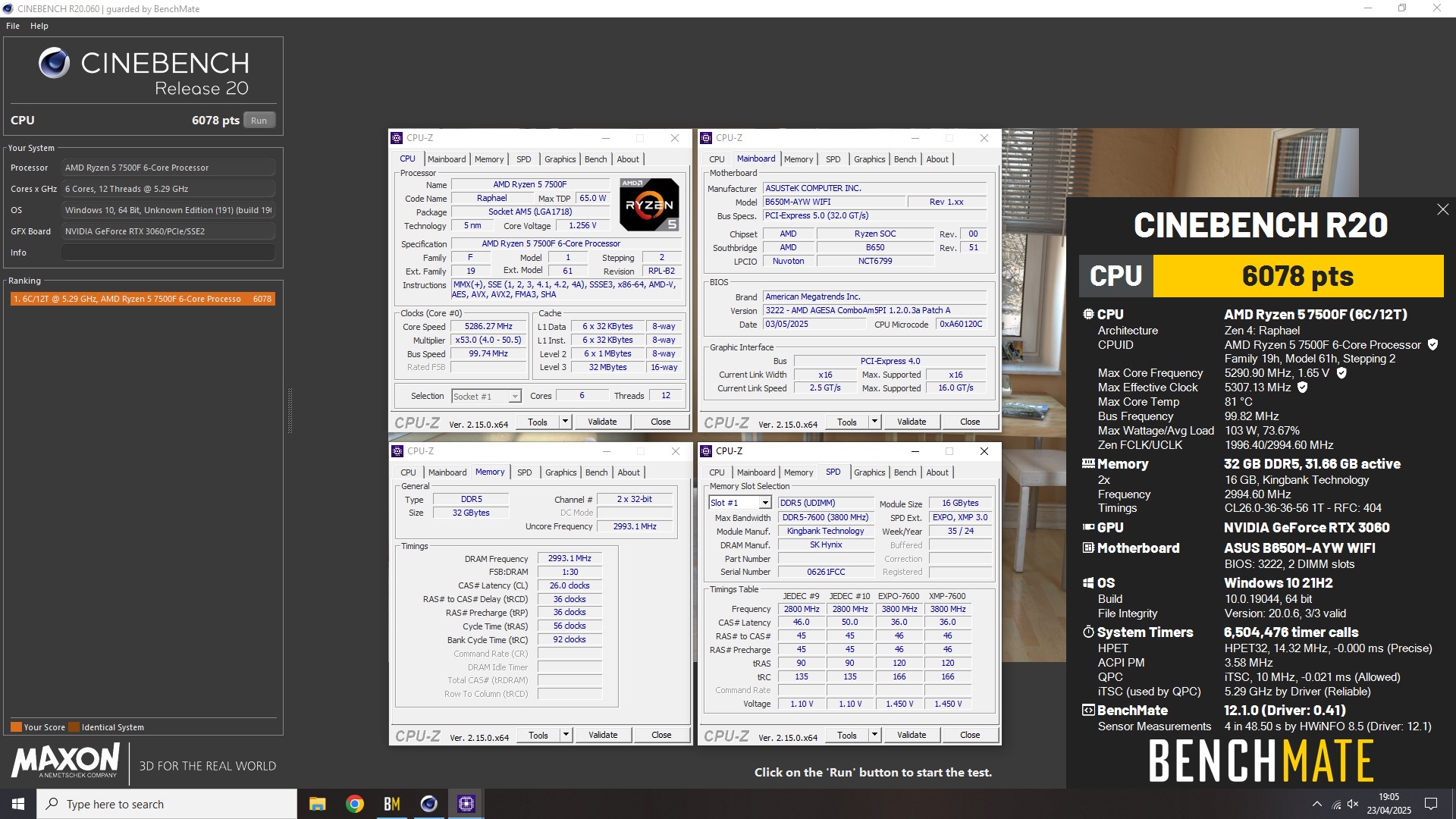This screenshot has height=819, width=1456.
Task: Click the Info input field in Your System
Action: point(168,253)
